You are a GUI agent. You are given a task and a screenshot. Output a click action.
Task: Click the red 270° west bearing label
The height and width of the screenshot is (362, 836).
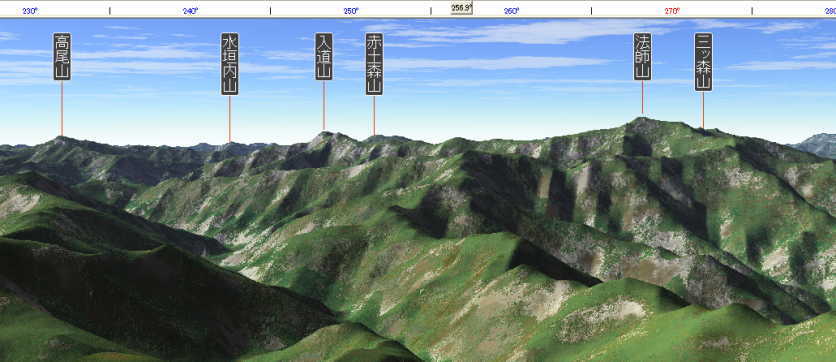(x=672, y=11)
